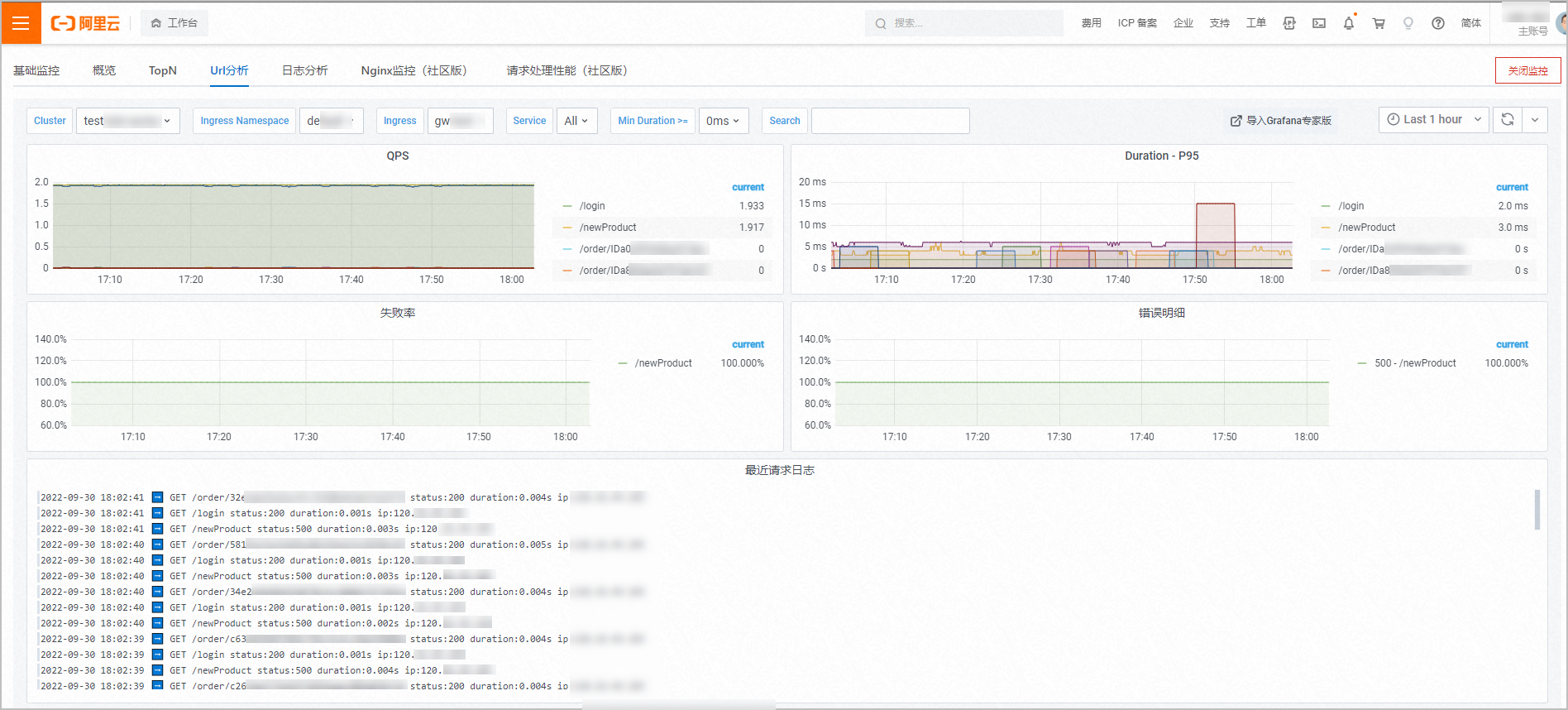Screen dimensions: 1568x710
Task: Click the log panel vertical scrollbar
Action: pos(1537,510)
